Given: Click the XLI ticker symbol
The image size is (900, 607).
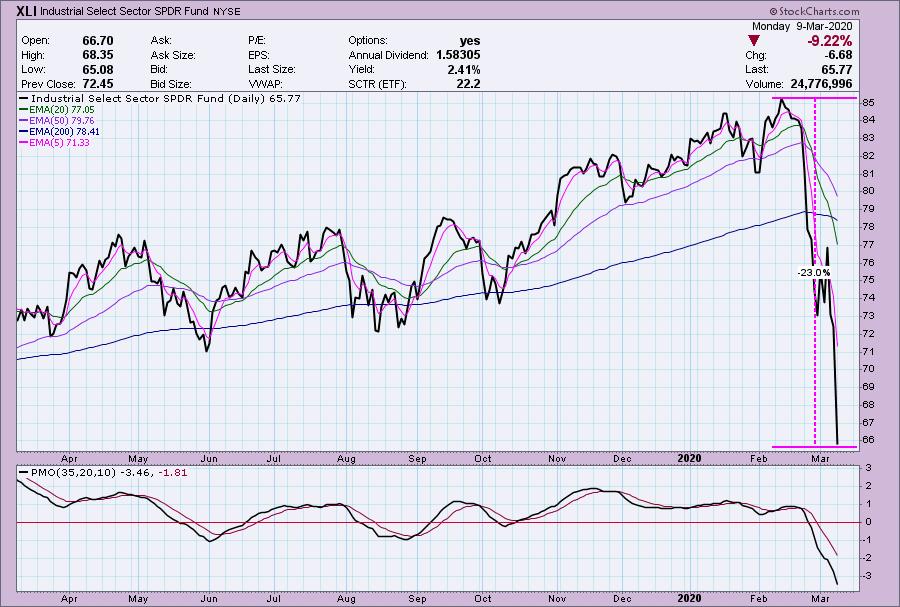Looking at the screenshot, I should pyautogui.click(x=26, y=10).
